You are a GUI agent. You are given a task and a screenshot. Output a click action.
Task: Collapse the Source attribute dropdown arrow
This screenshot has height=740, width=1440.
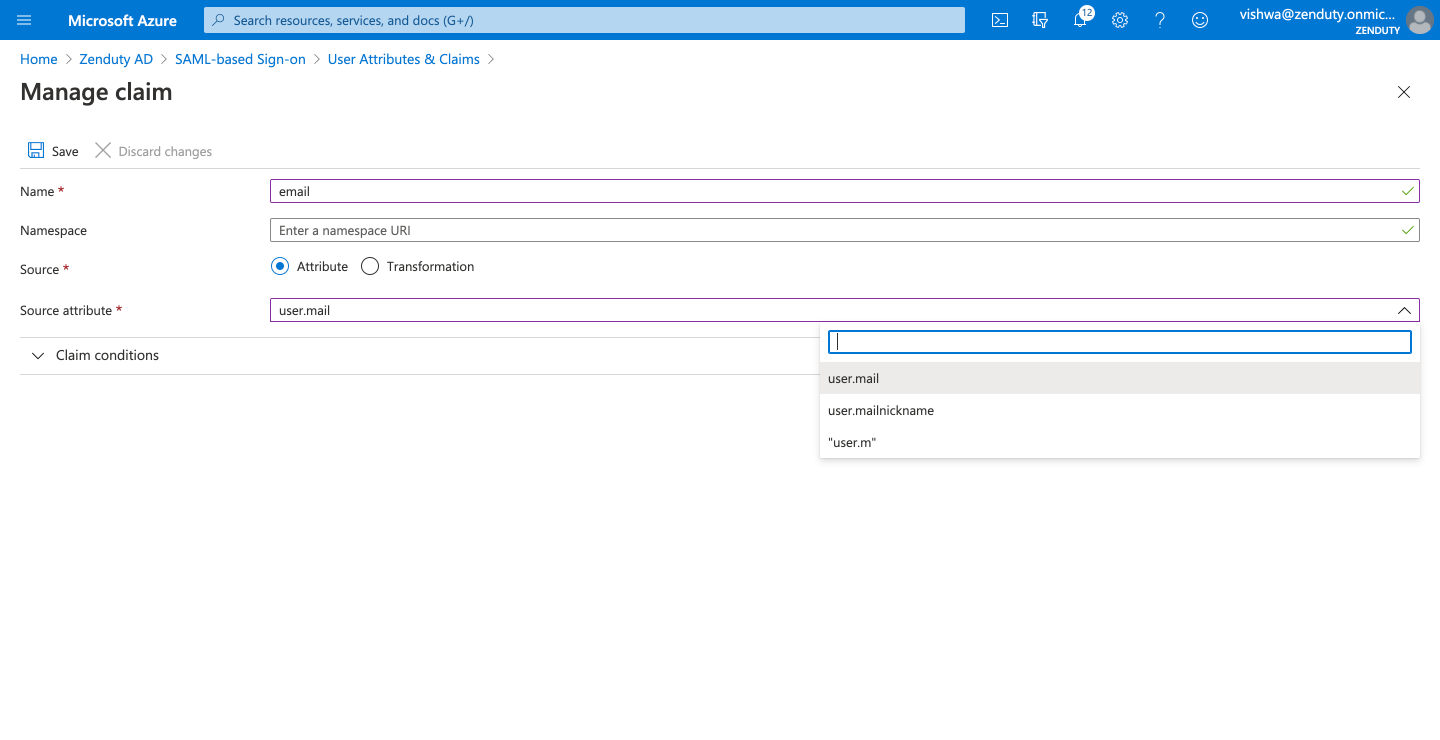coord(1404,310)
